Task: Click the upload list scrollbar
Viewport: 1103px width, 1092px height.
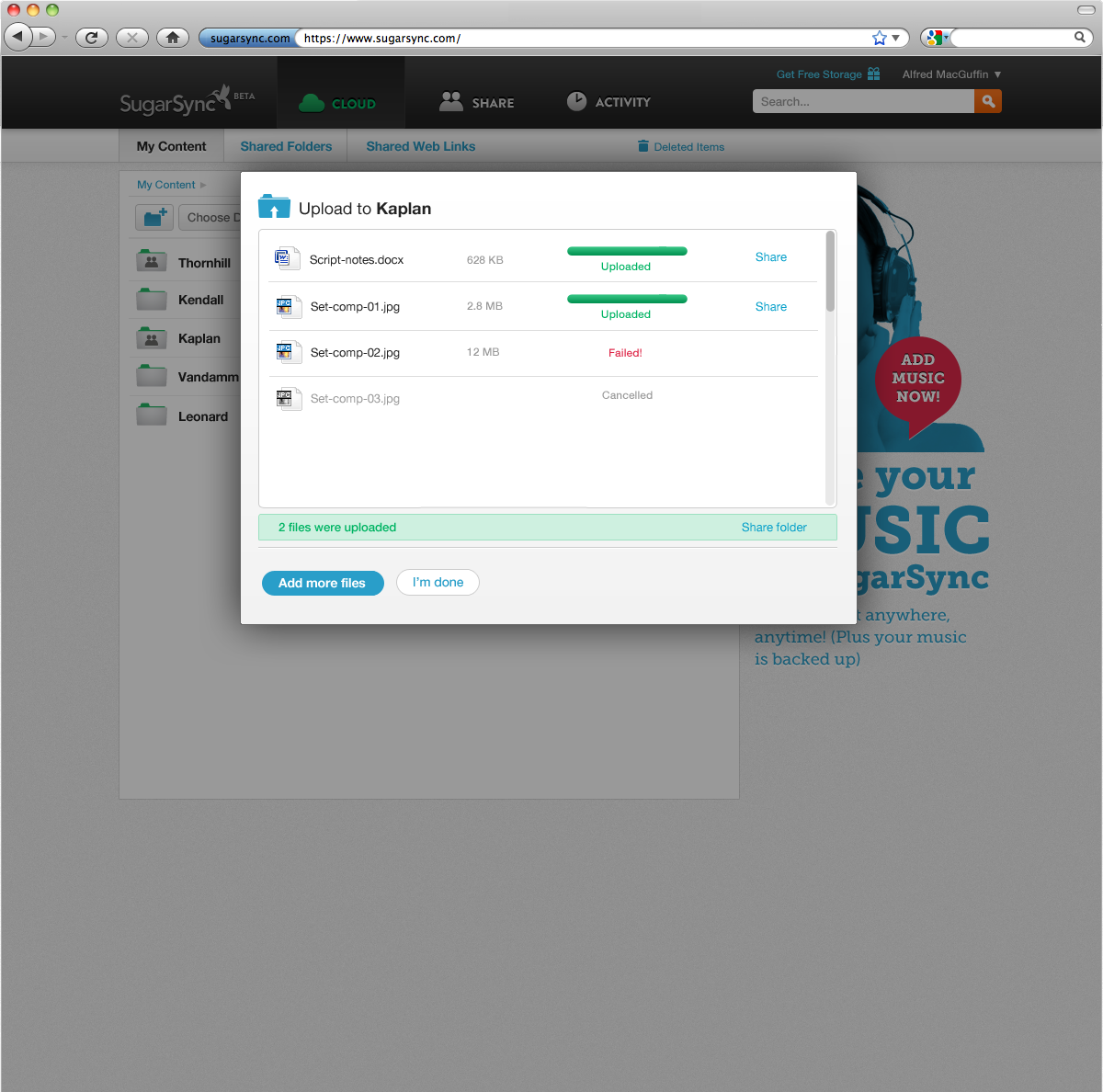Action: [831, 271]
